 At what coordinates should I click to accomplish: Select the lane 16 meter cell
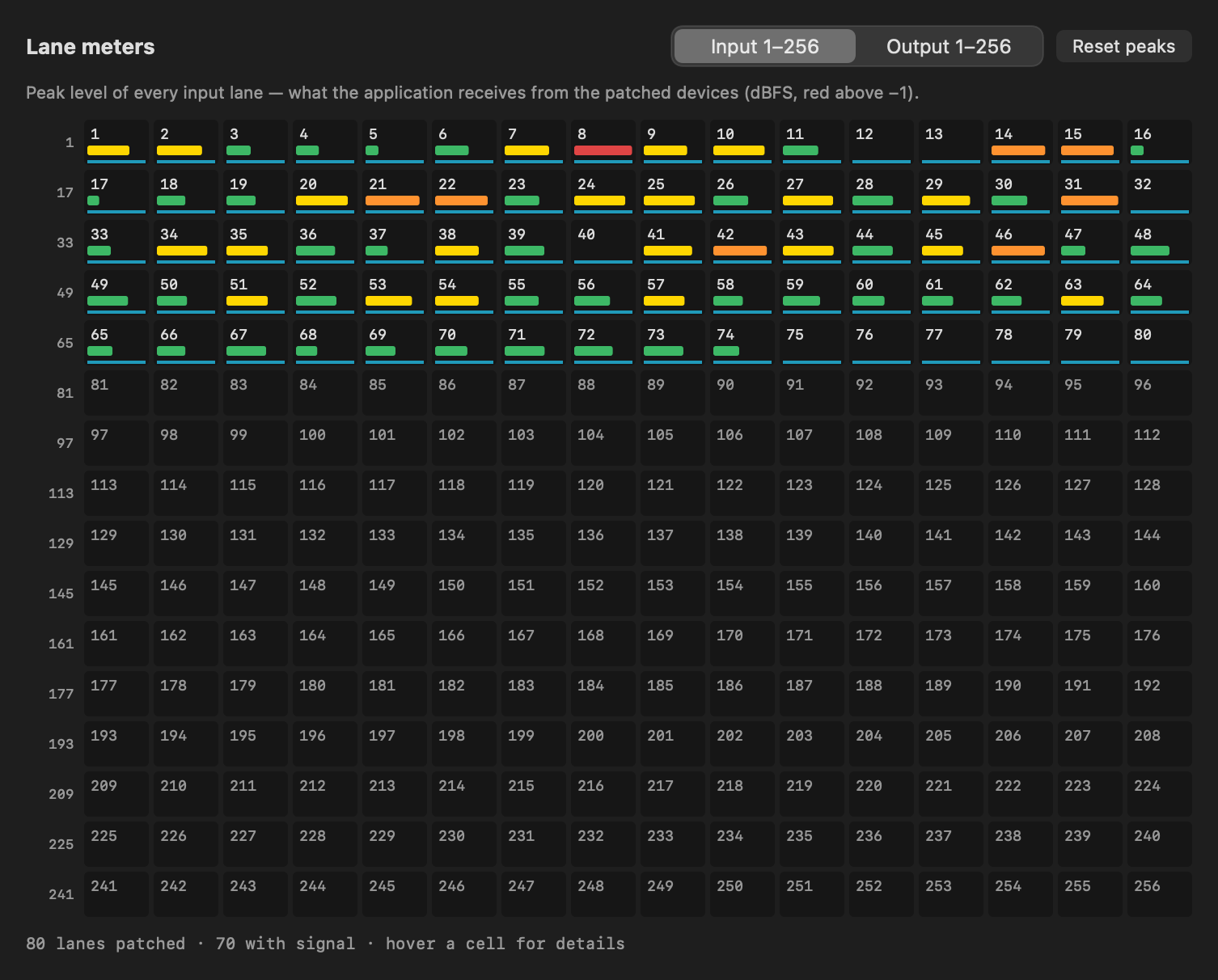(1160, 143)
